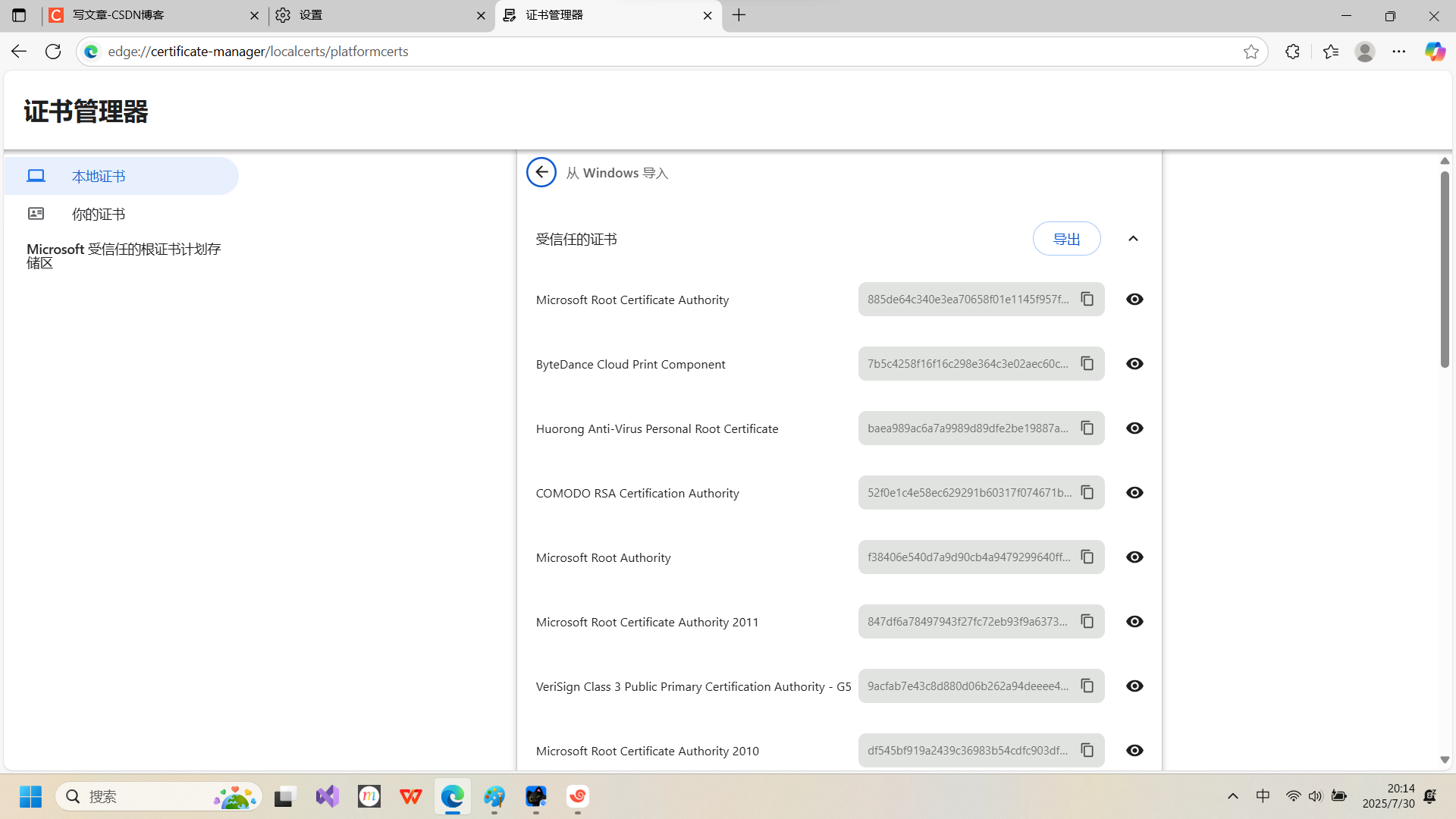
Task: Copy hash of Microsoft Root Certificate Authority 2010
Action: 1087,751
